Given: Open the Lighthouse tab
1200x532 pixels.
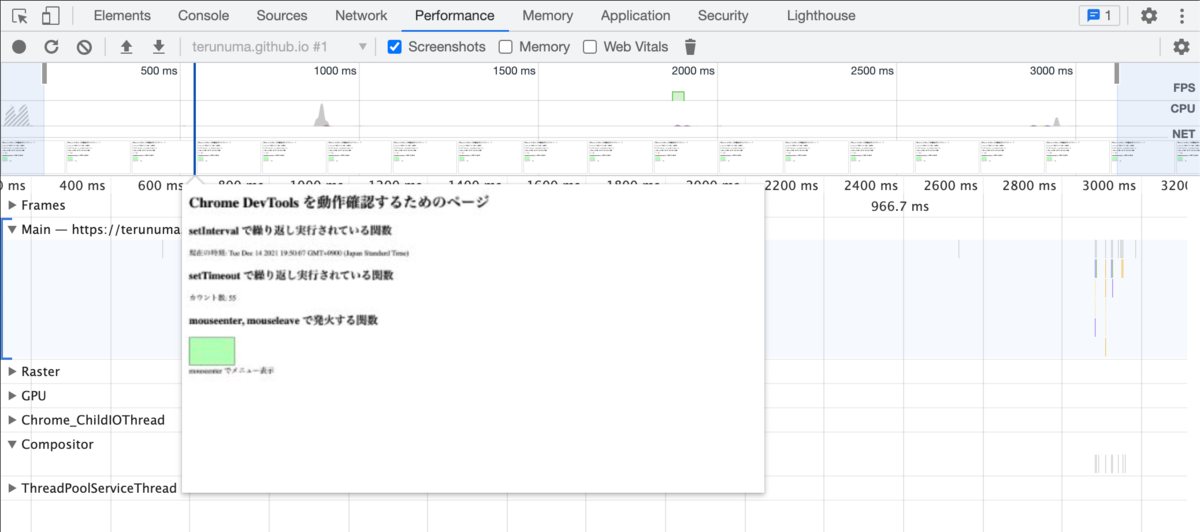Looking at the screenshot, I should (821, 16).
